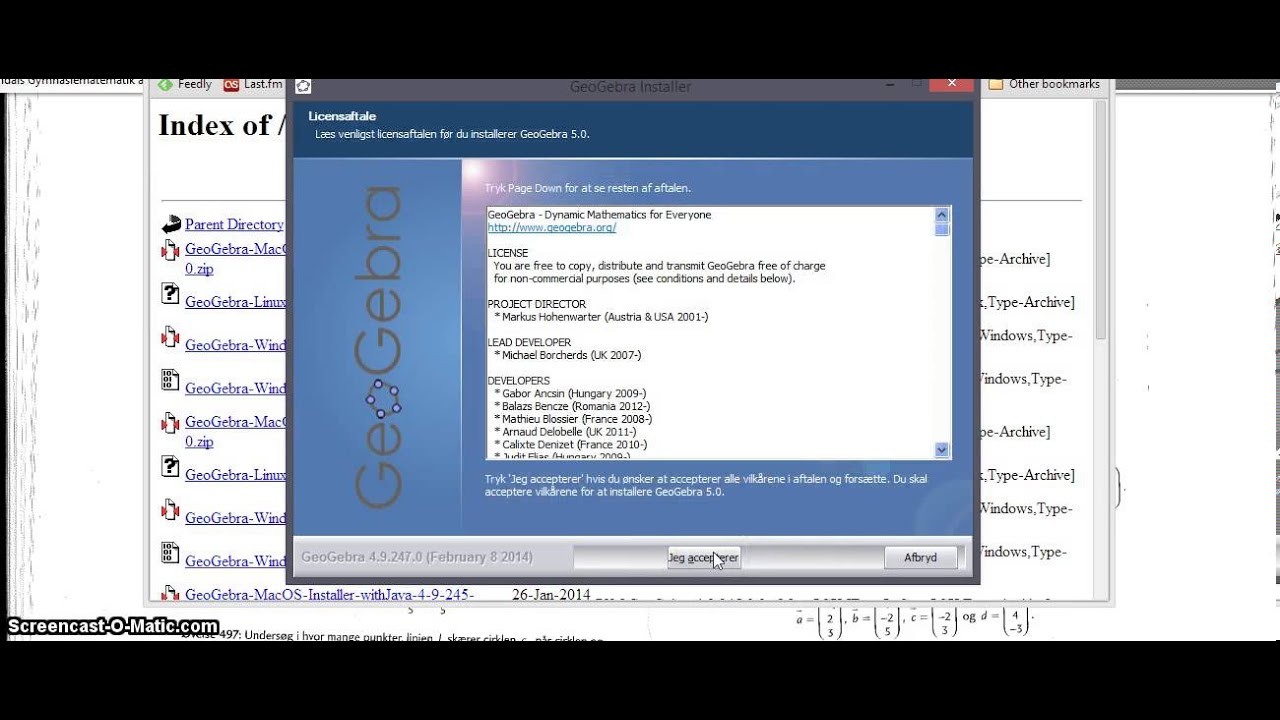
Task: Open the GeoGebra-MacOS-Installer-withJava-4-9-245- link
Action: pyautogui.click(x=329, y=595)
